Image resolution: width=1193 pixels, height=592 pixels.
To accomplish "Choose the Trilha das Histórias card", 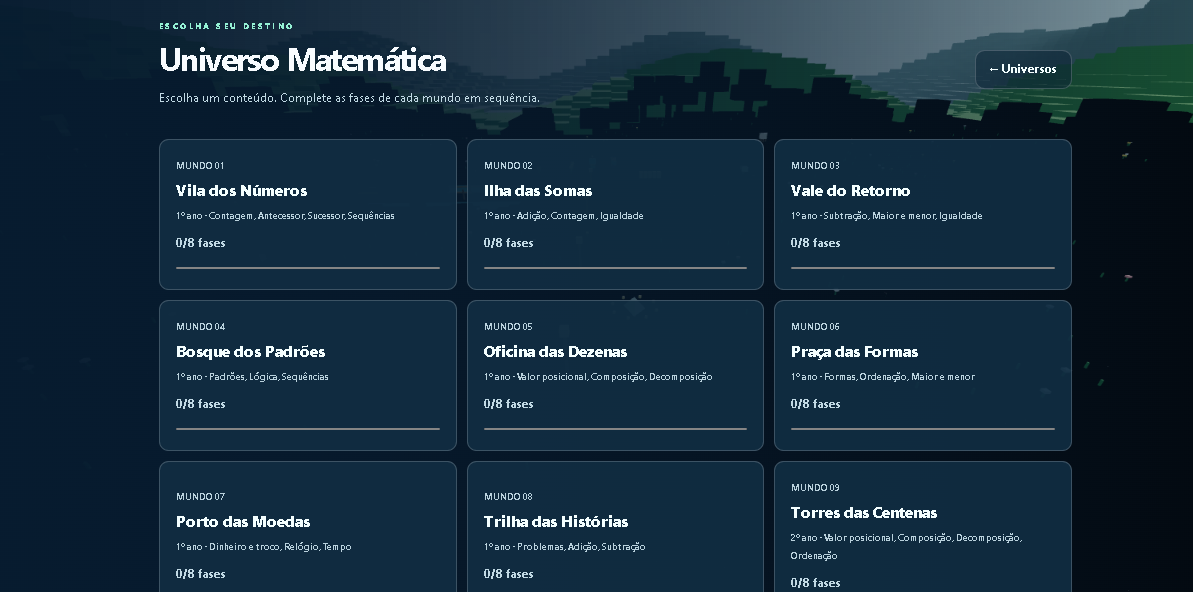I will [x=615, y=527].
